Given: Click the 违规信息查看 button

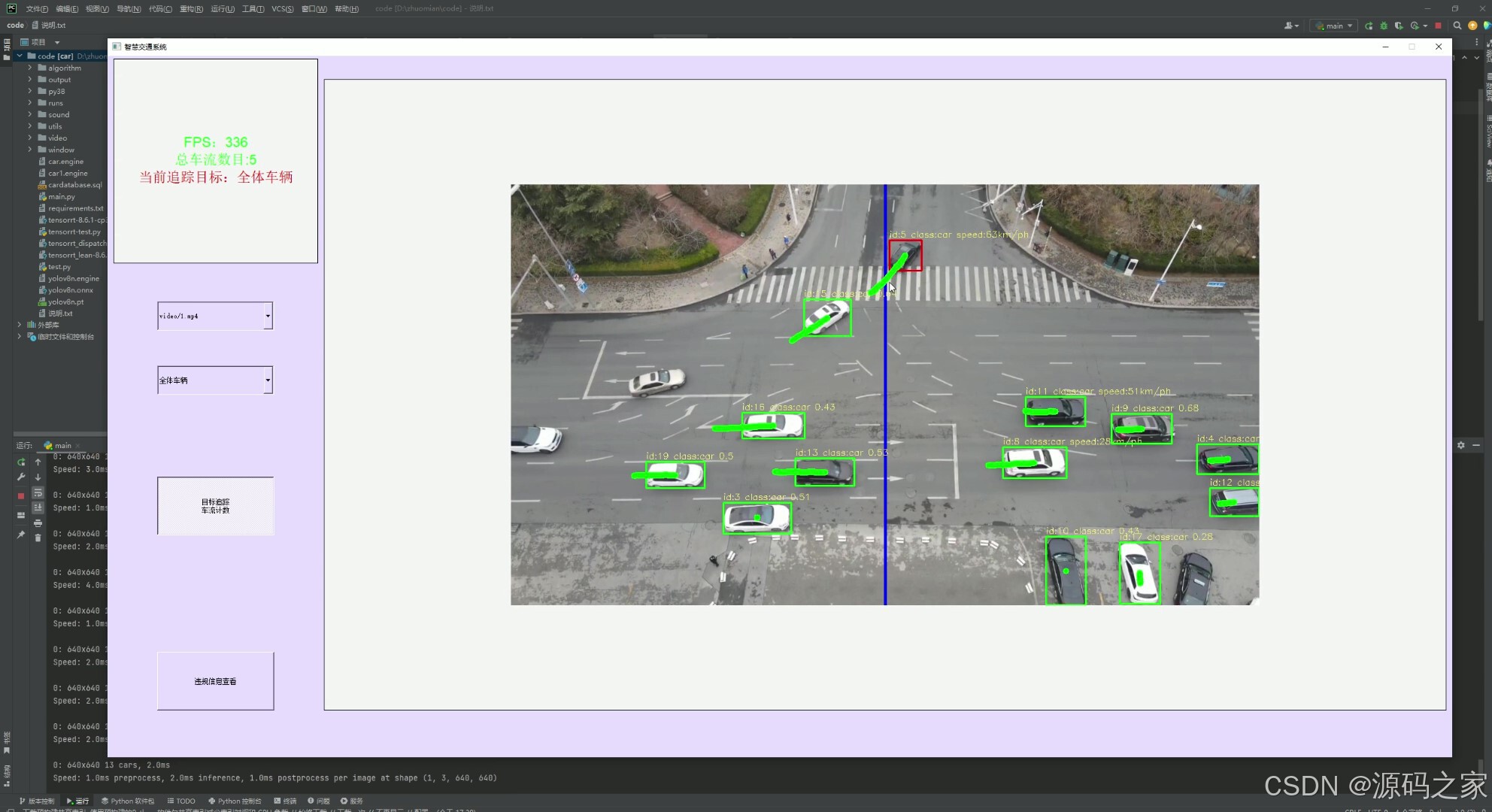Looking at the screenshot, I should click(215, 681).
